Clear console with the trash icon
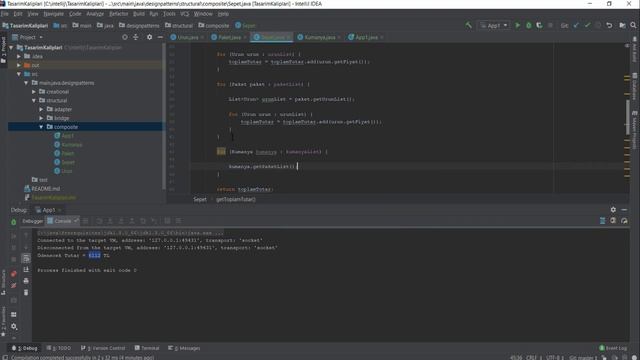 26,293
